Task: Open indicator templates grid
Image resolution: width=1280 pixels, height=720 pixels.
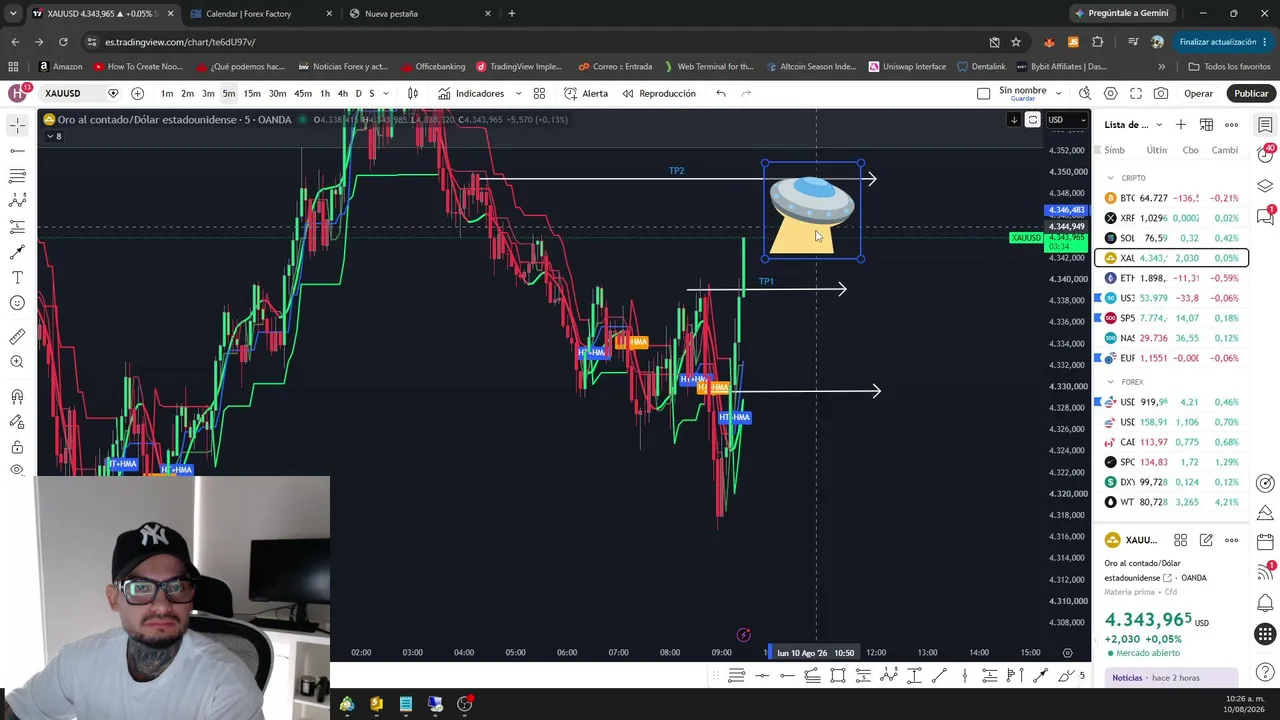Action: 539,93
